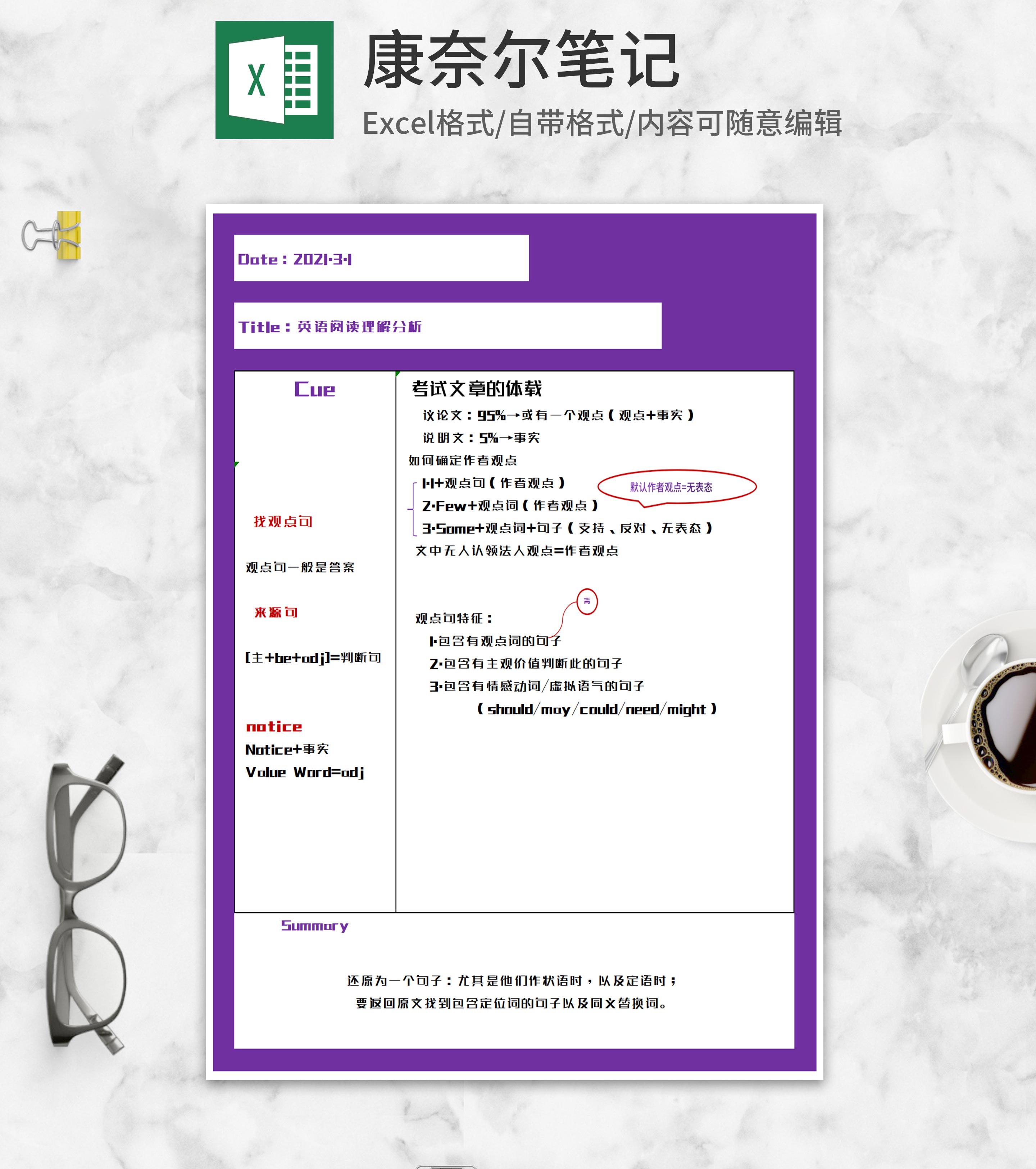Click the red '来源句' cue text

point(276,612)
